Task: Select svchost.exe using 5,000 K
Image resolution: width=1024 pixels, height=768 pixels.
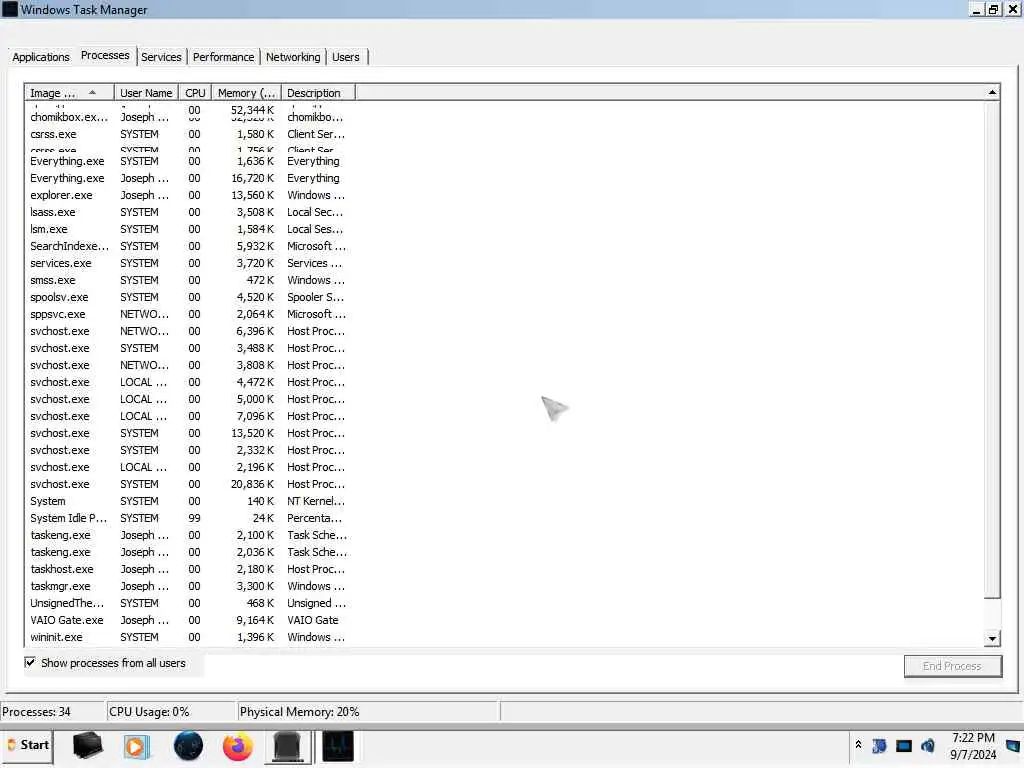Action: coord(188,399)
